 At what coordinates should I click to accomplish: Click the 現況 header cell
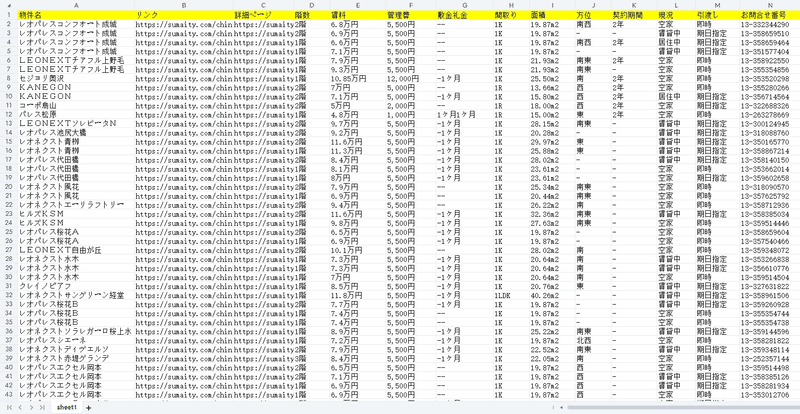[x=676, y=15]
